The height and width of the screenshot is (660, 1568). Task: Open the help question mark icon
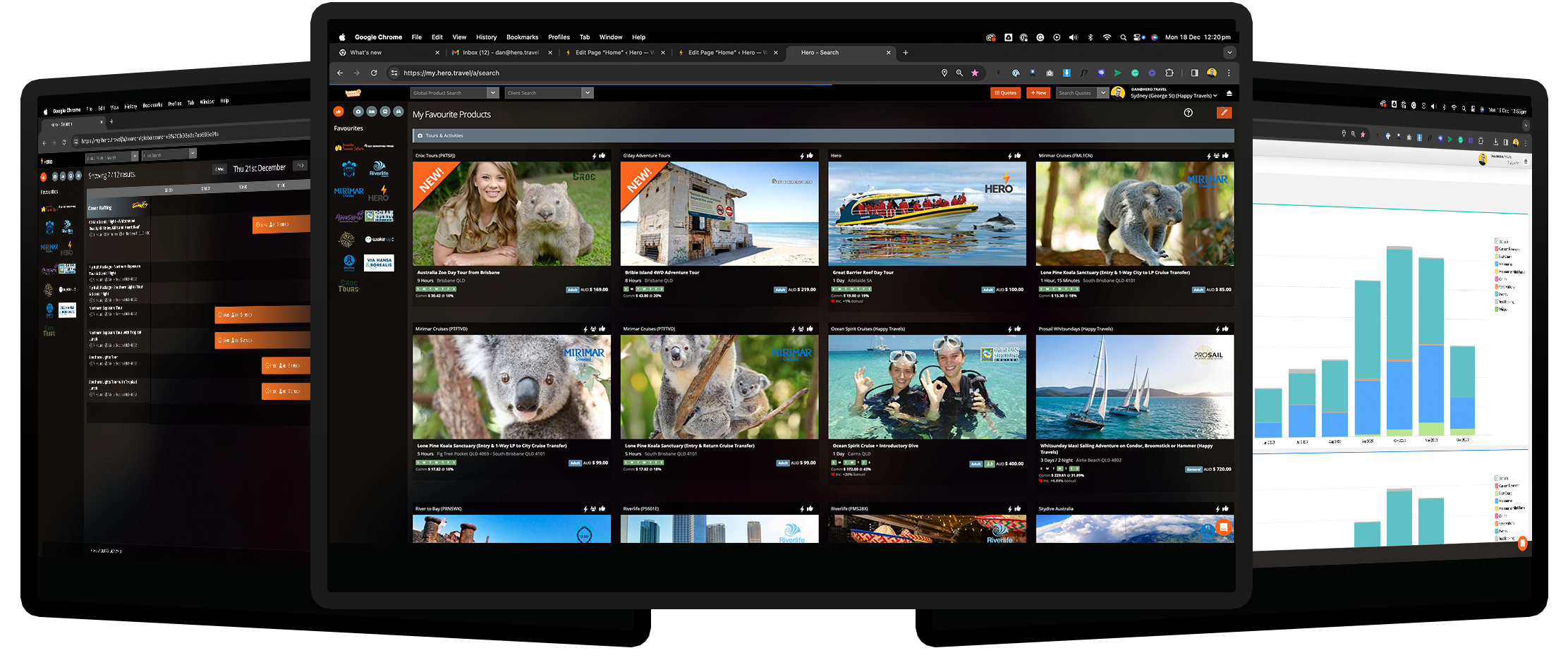(1189, 113)
